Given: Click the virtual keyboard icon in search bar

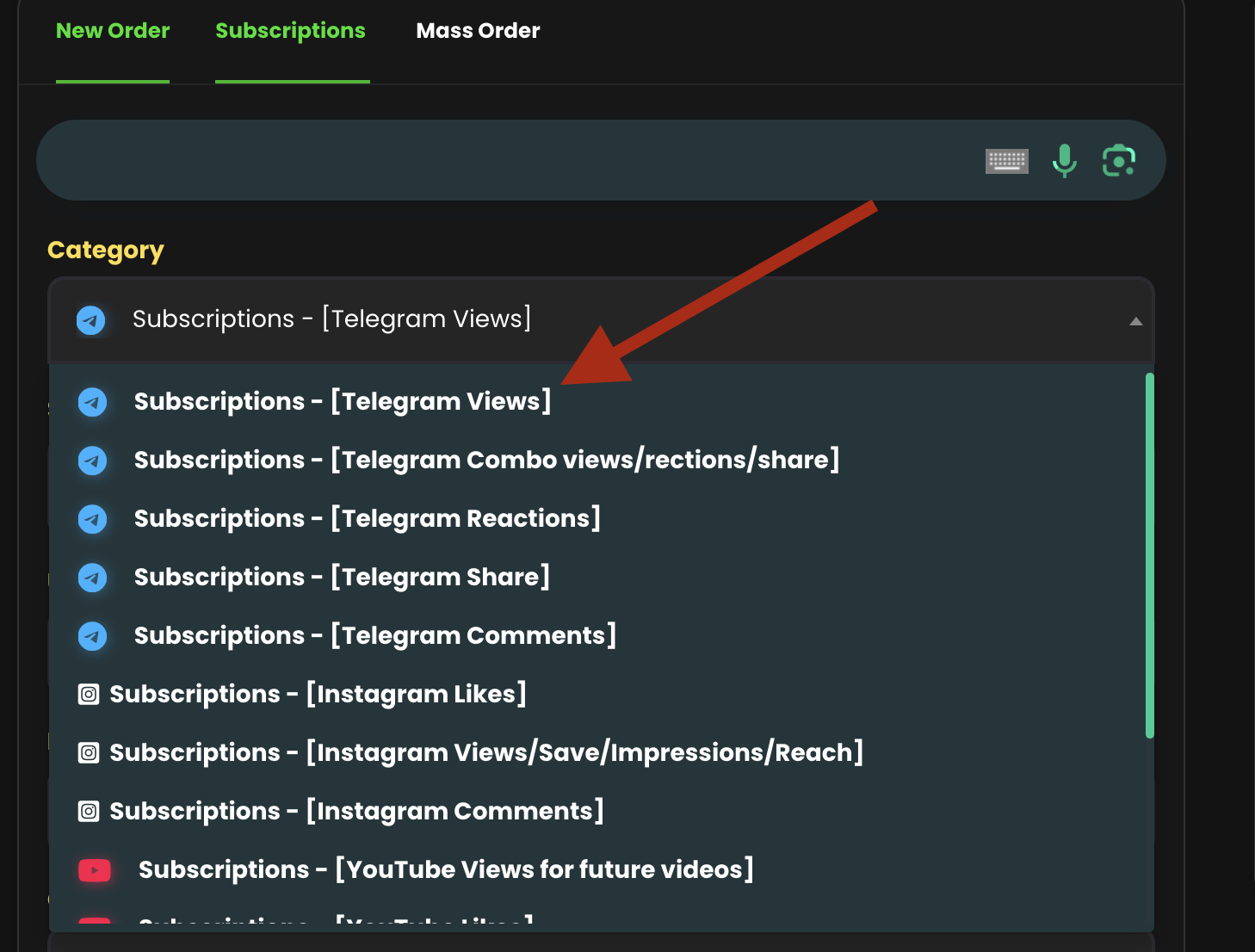Looking at the screenshot, I should coord(1006,160).
